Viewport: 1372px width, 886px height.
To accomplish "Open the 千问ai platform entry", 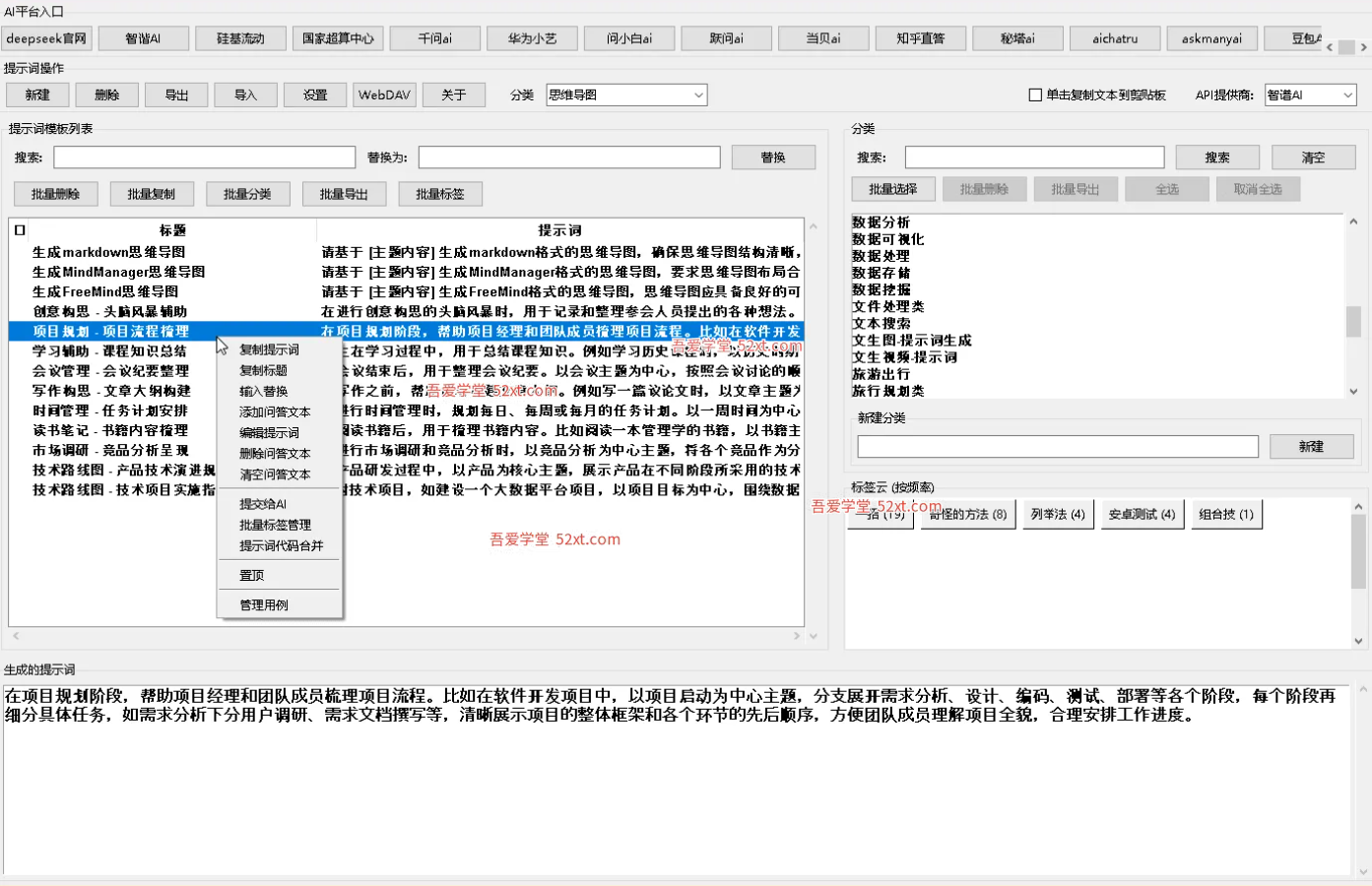I will coord(435,38).
